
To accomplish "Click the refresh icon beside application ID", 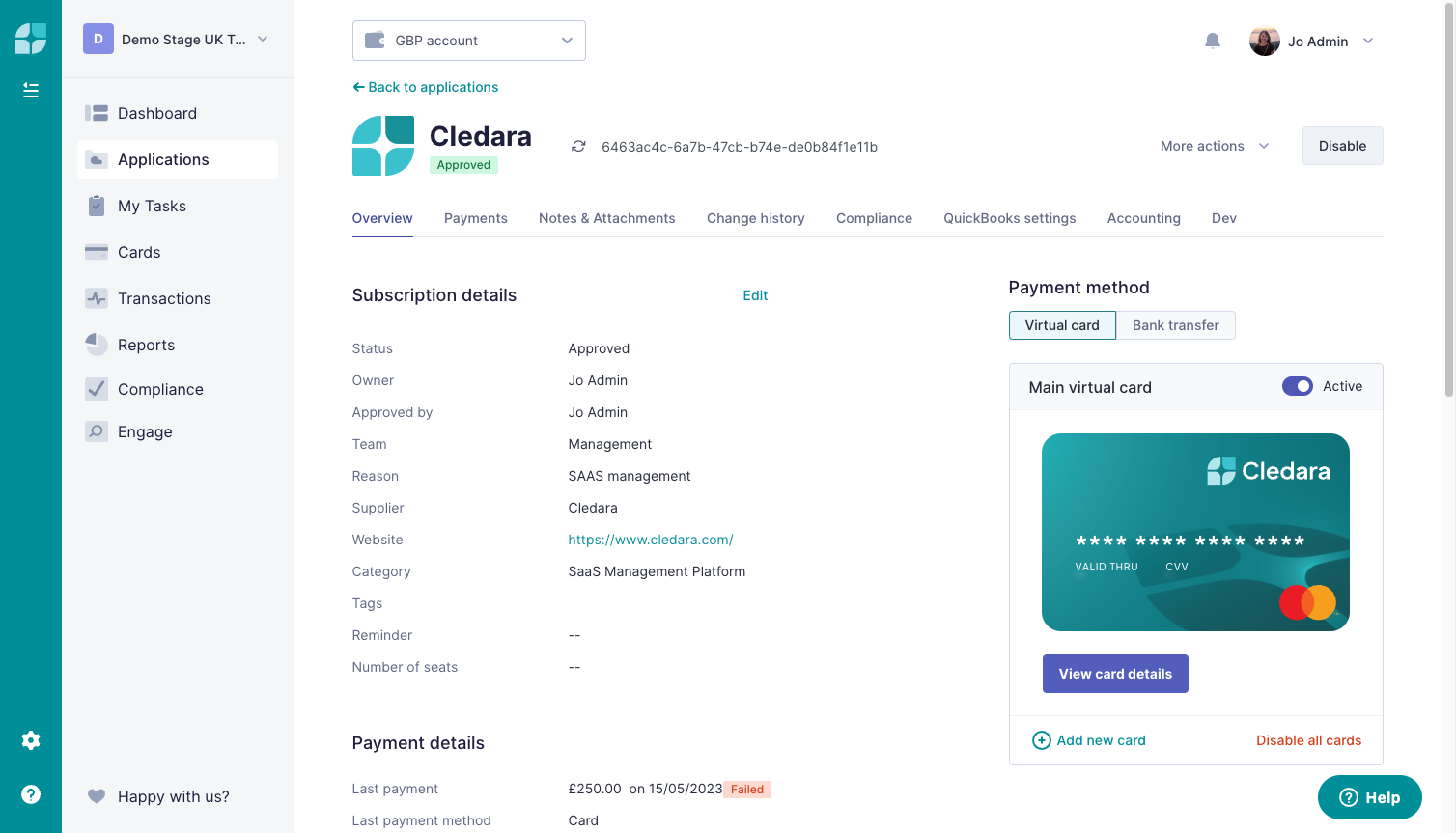I will click(x=578, y=147).
